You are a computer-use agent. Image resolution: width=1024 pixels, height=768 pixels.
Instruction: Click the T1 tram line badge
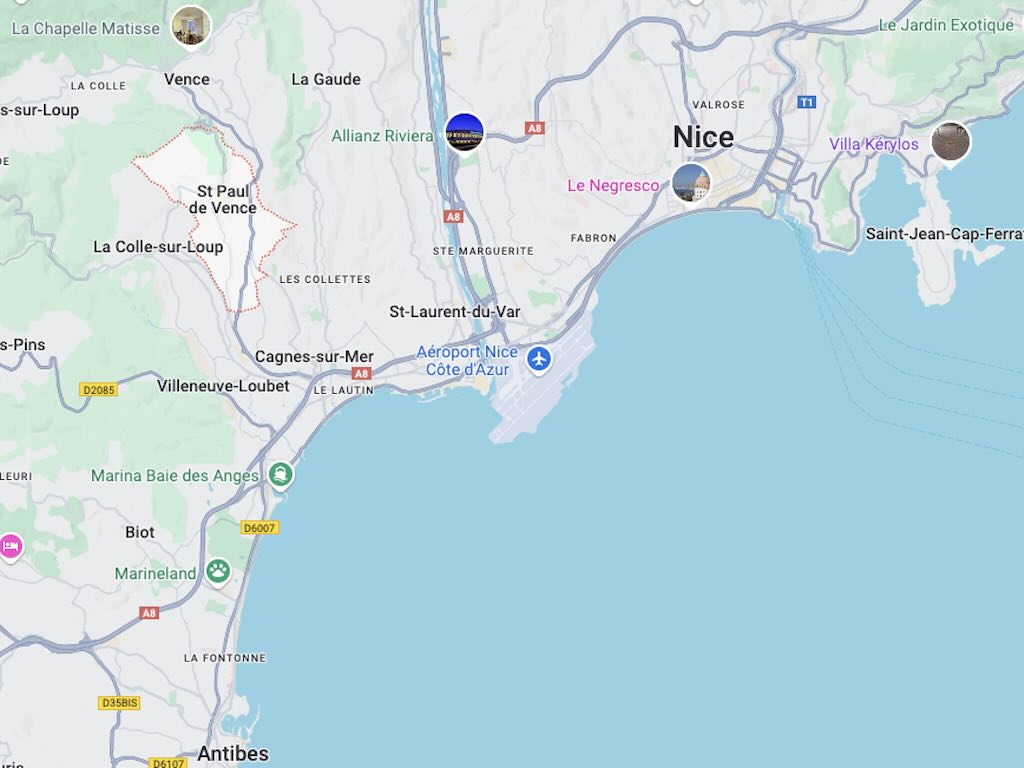coord(807,102)
